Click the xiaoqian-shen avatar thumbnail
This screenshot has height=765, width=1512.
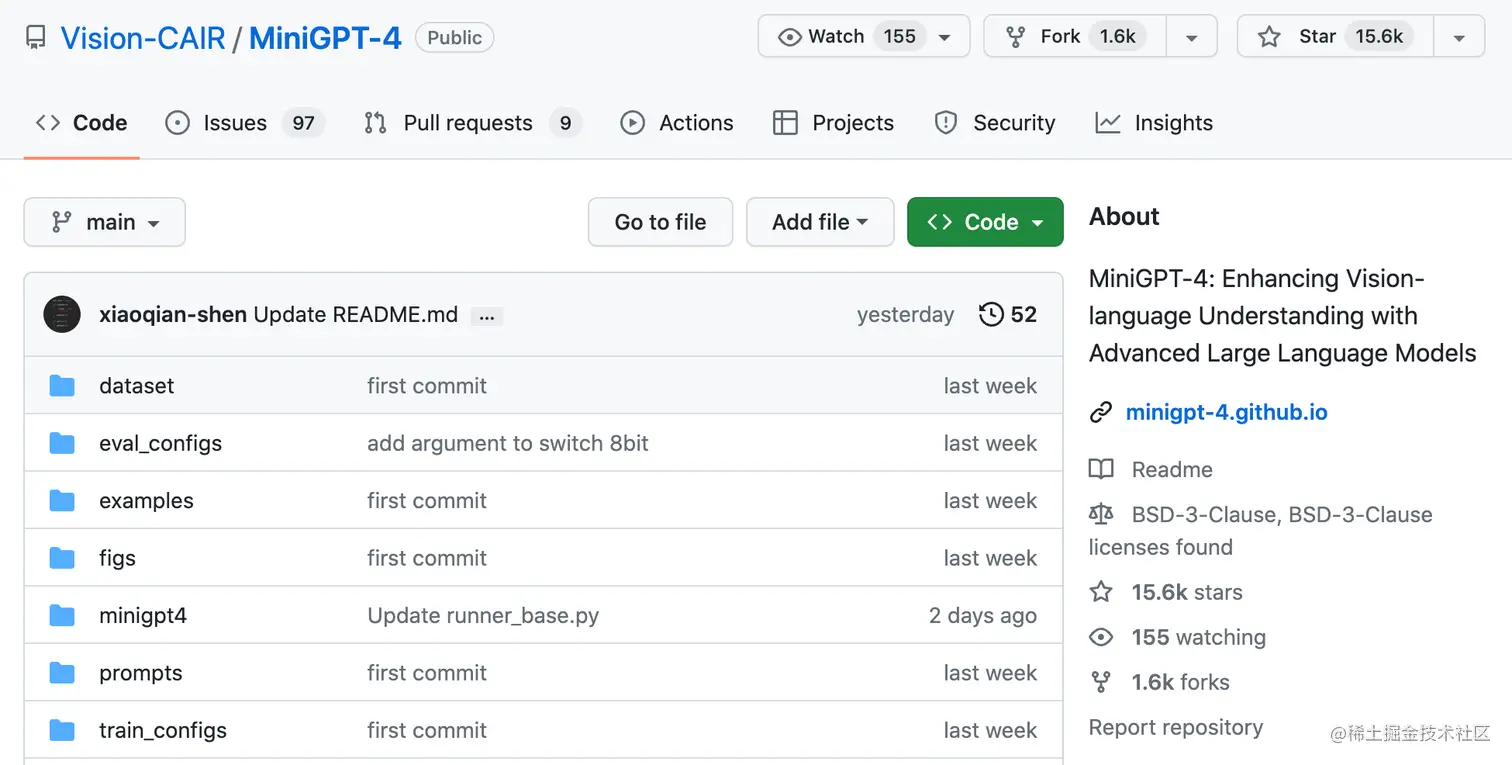[62, 314]
